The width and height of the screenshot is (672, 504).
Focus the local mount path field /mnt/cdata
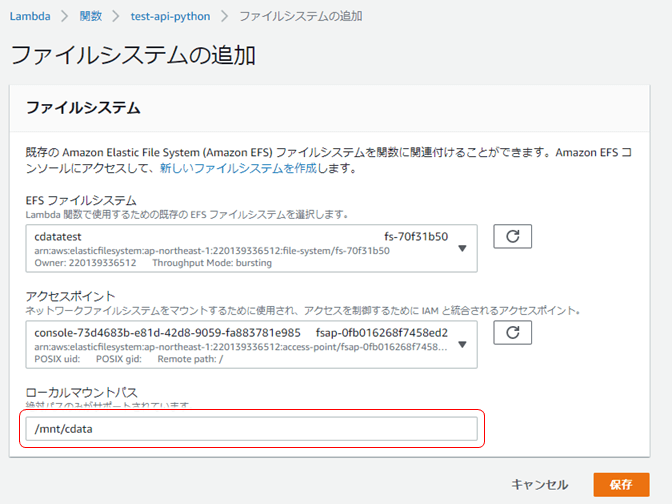[x=251, y=429]
